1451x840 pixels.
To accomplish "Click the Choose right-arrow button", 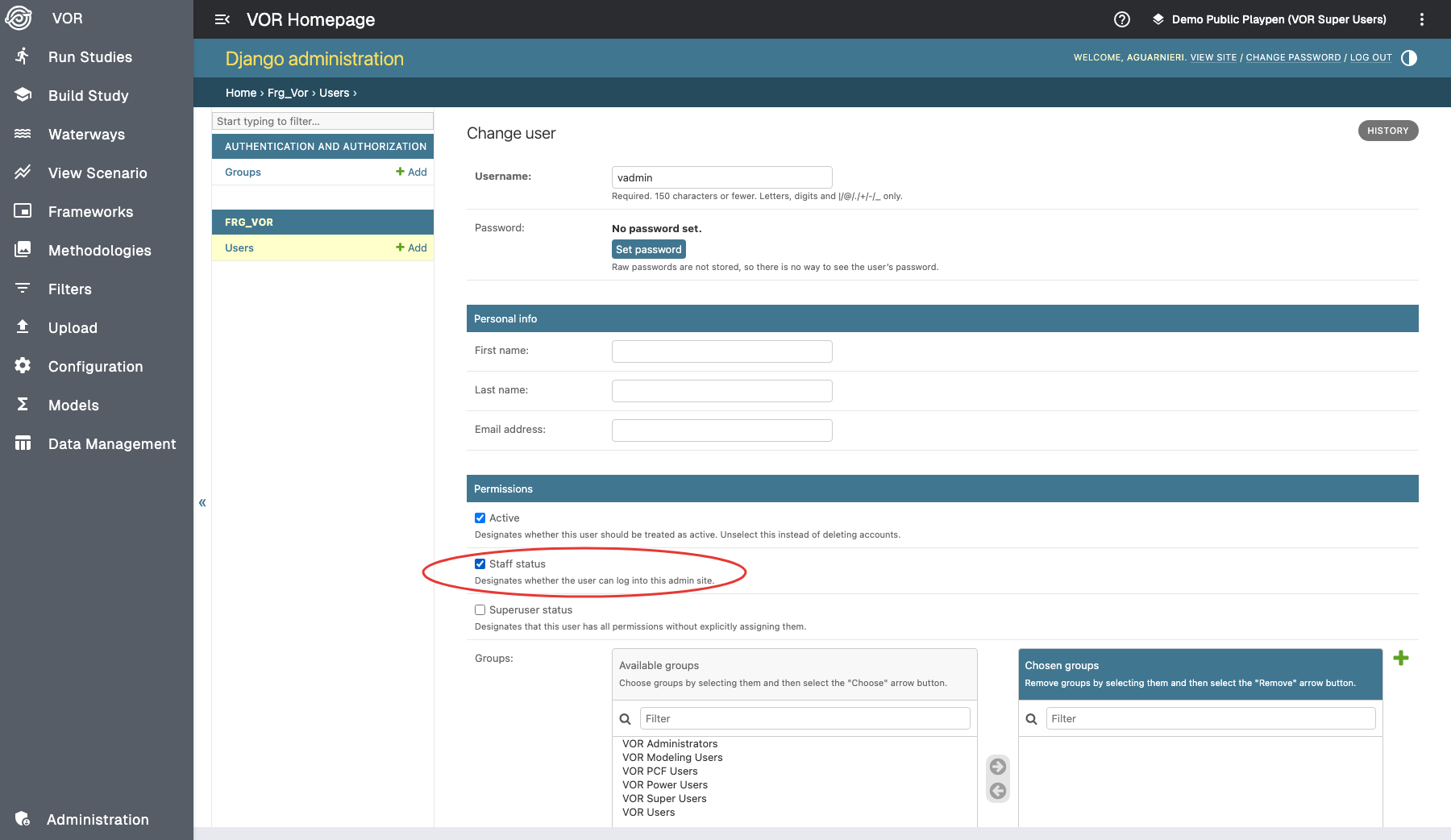I will click(x=998, y=766).
